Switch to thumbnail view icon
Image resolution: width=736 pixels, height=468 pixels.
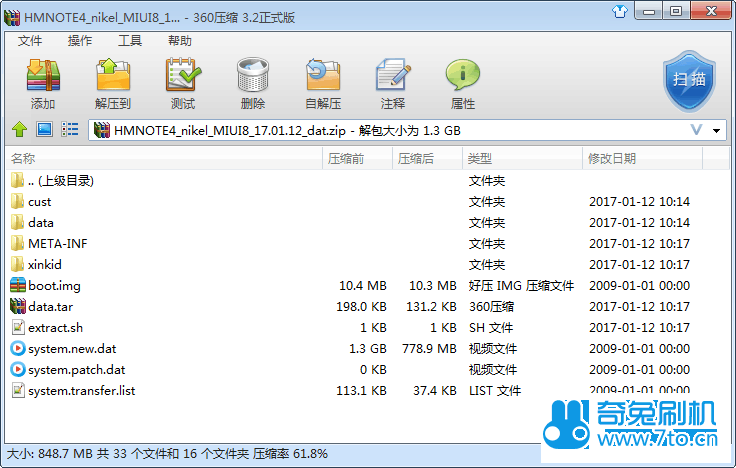[x=44, y=130]
